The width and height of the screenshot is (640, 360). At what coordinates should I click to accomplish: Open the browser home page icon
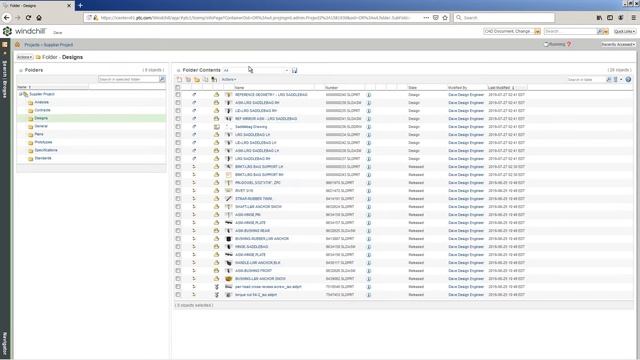pyautogui.click(x=39, y=18)
